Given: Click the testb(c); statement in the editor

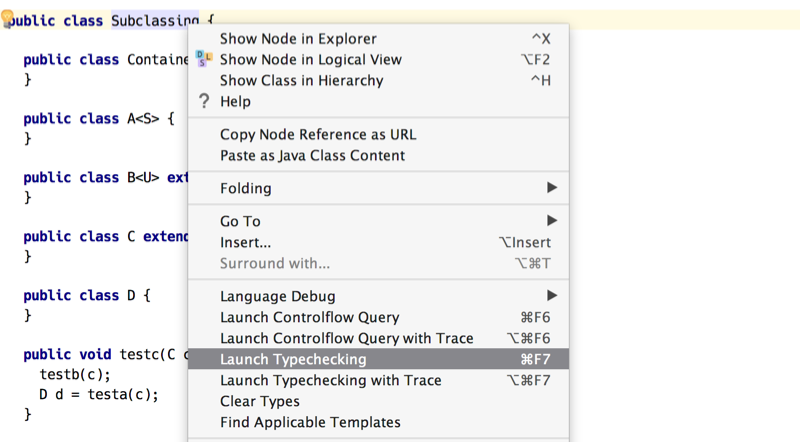Looking at the screenshot, I should pos(75,374).
